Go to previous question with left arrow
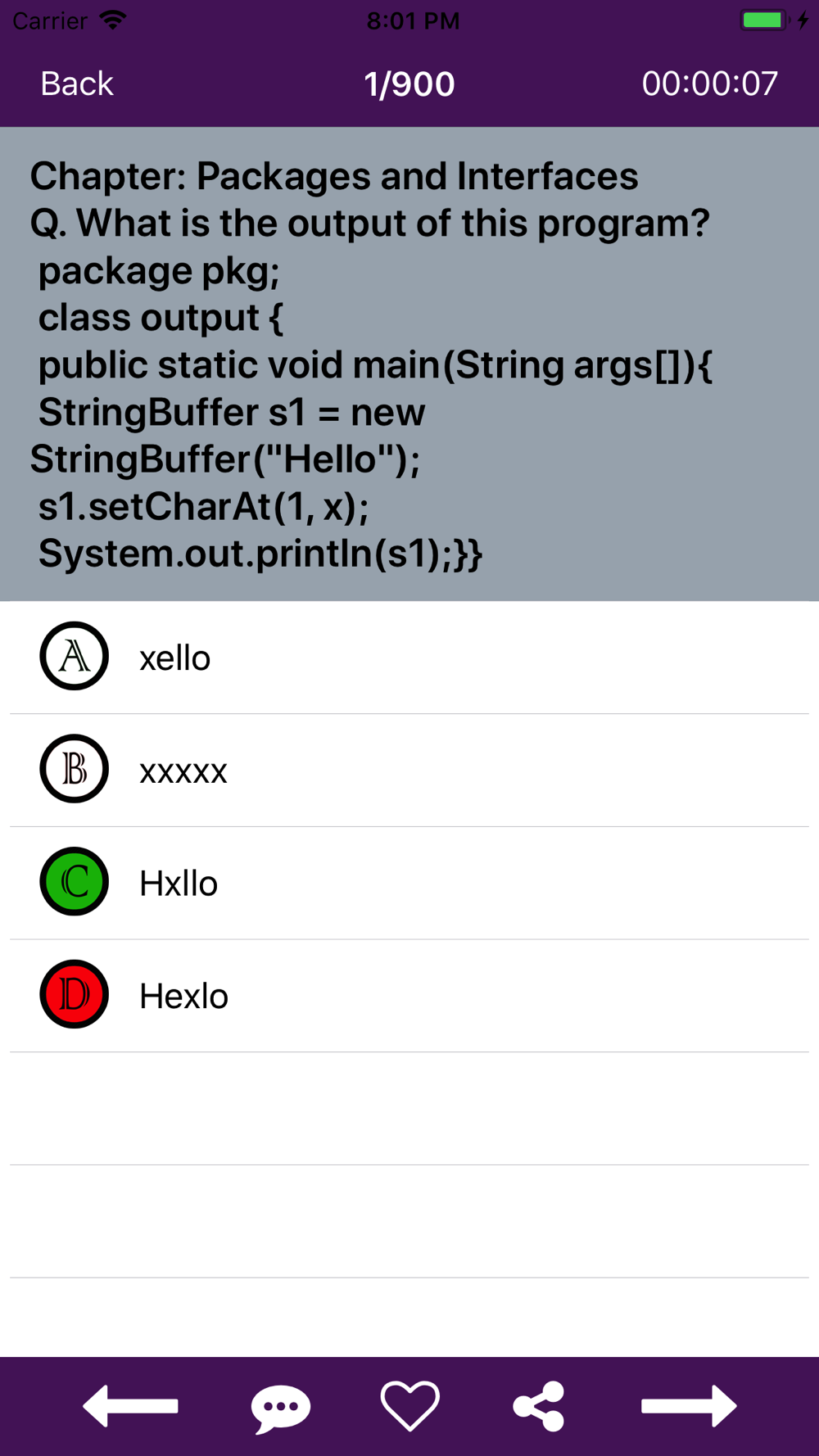 pos(130,1406)
